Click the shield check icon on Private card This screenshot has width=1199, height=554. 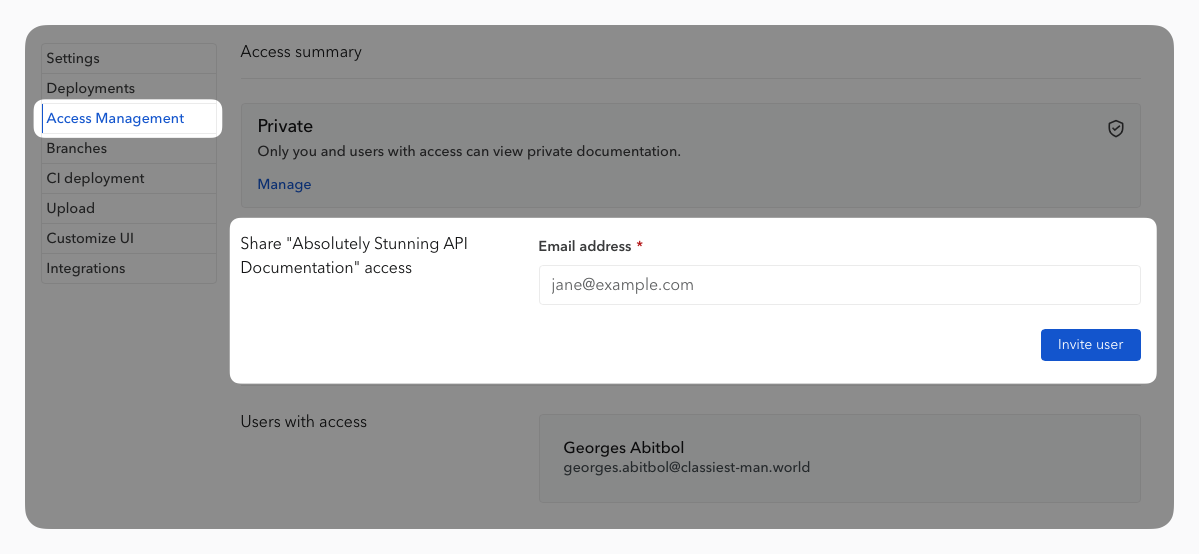(x=1116, y=129)
